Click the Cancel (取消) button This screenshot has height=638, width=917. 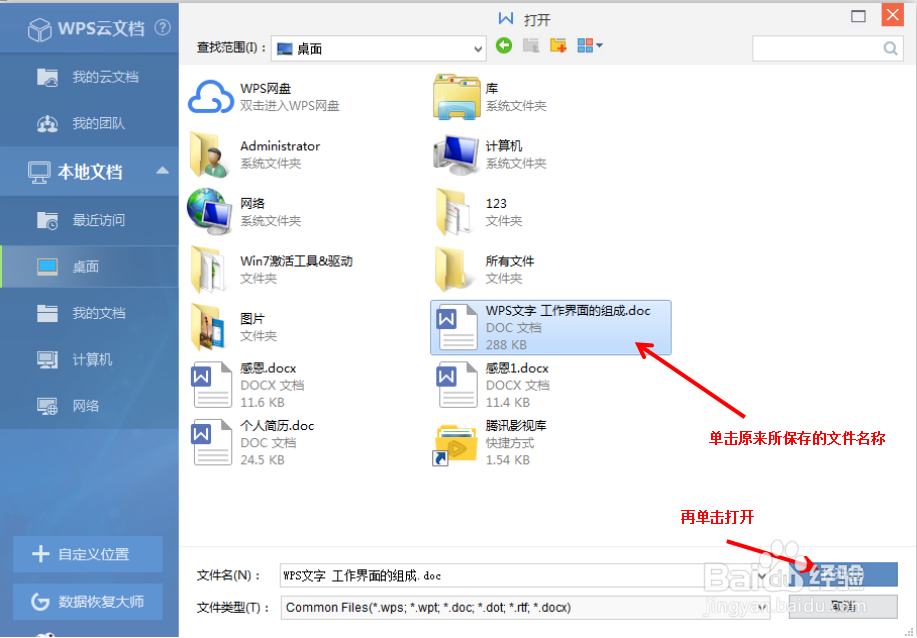coord(843,606)
